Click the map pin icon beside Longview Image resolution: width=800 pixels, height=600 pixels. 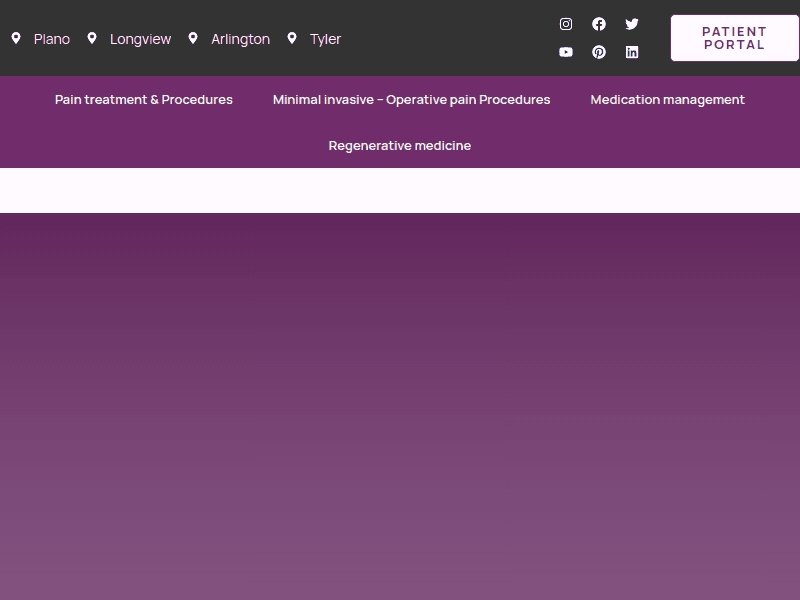pyautogui.click(x=92, y=38)
